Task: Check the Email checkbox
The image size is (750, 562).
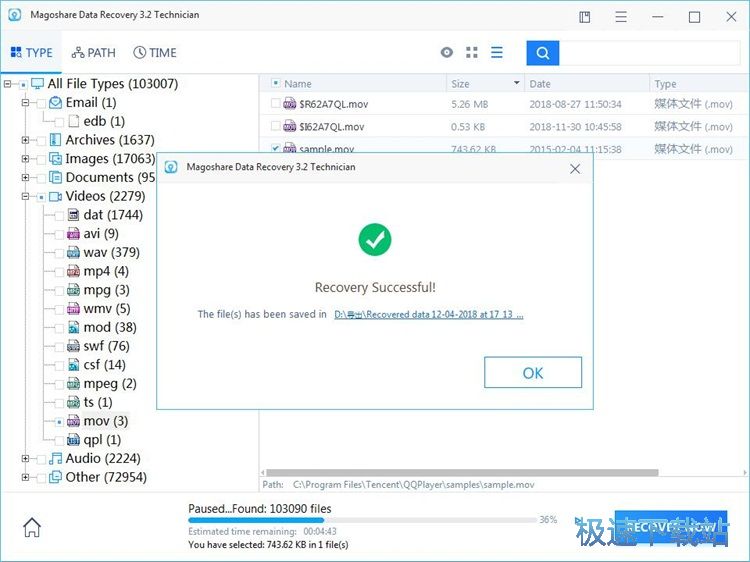Action: 41,103
